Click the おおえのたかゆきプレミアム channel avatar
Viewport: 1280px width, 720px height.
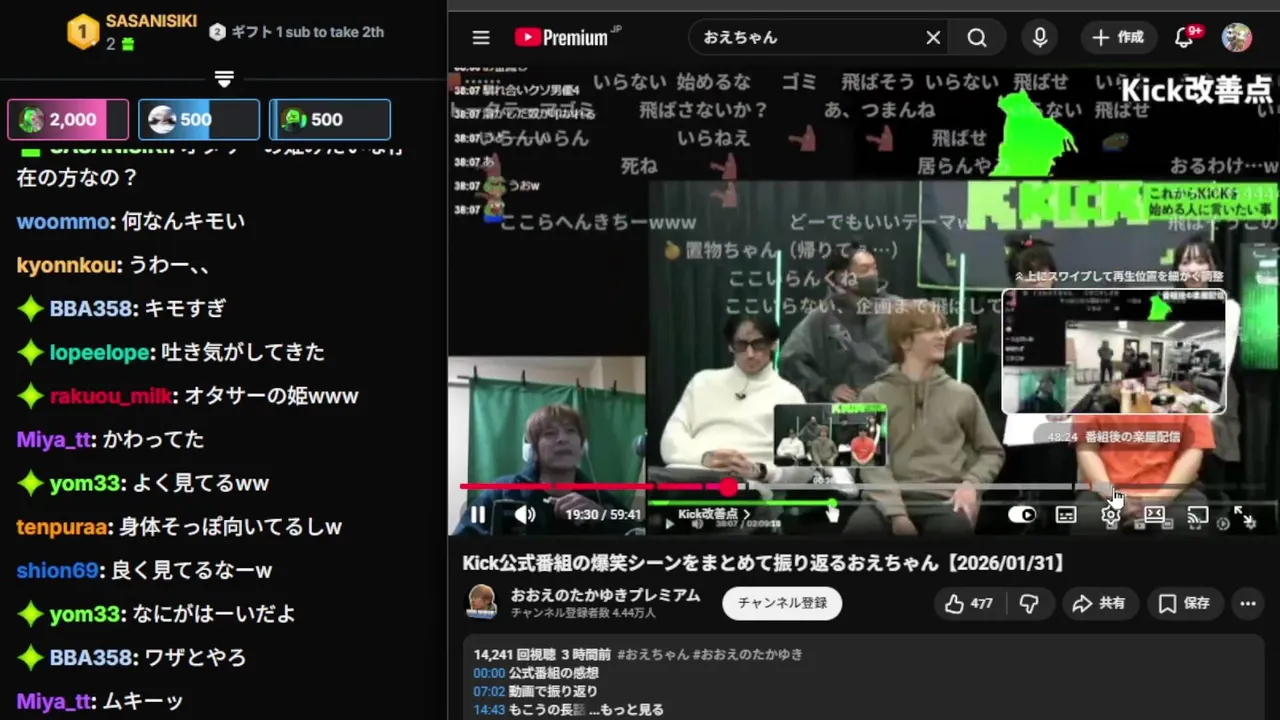click(483, 602)
